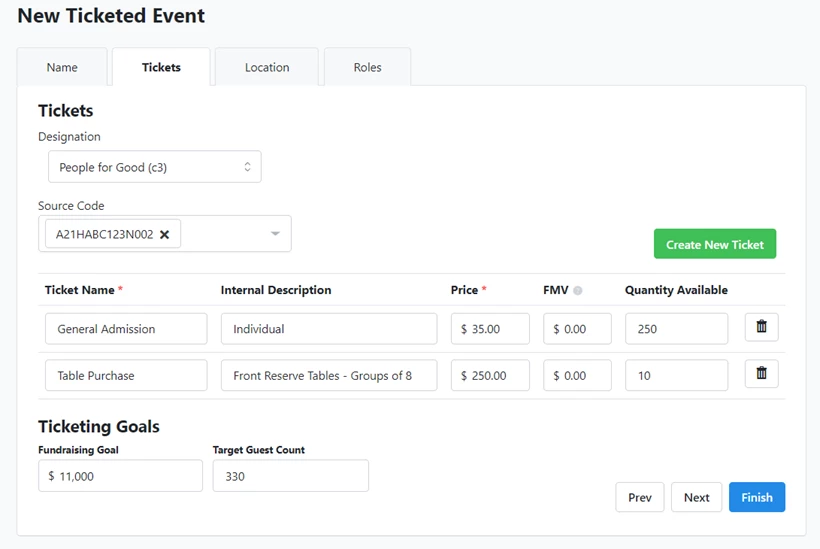This screenshot has height=549, width=820.
Task: Edit the Fundraising Goal field
Action: [x=120, y=476]
